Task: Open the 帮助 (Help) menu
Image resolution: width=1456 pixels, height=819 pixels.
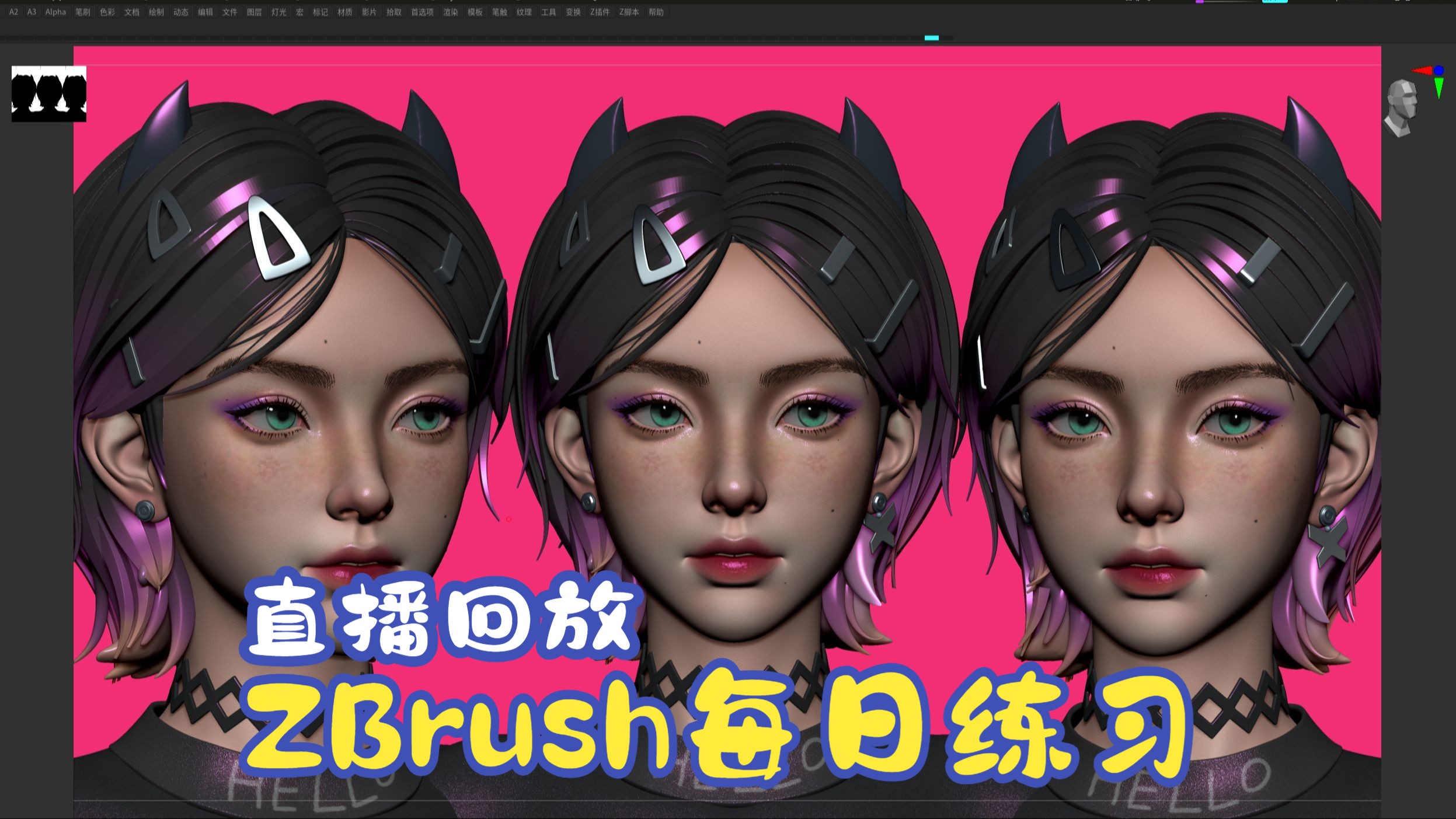Action: (656, 12)
